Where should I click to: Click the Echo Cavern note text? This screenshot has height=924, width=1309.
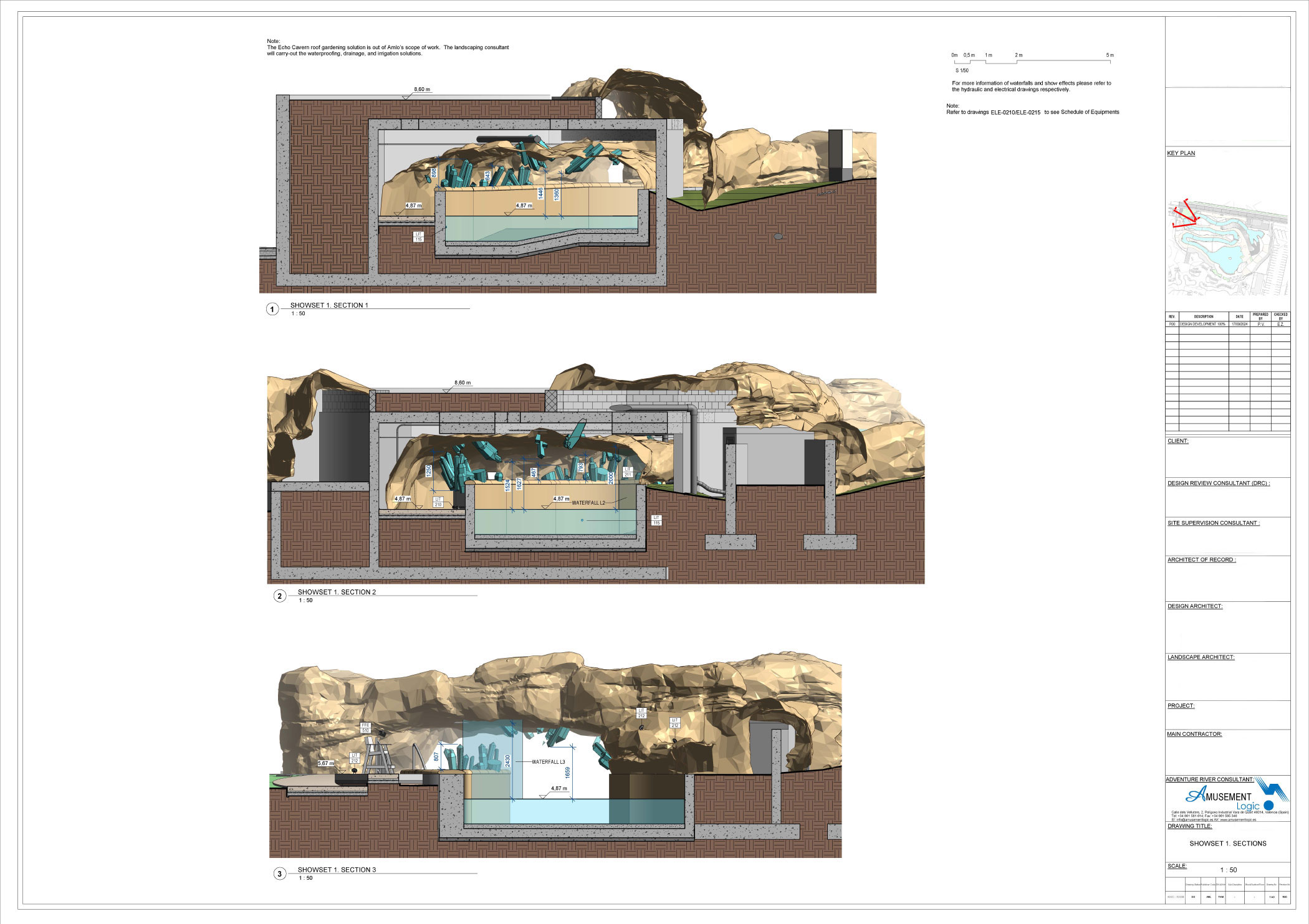point(388,47)
